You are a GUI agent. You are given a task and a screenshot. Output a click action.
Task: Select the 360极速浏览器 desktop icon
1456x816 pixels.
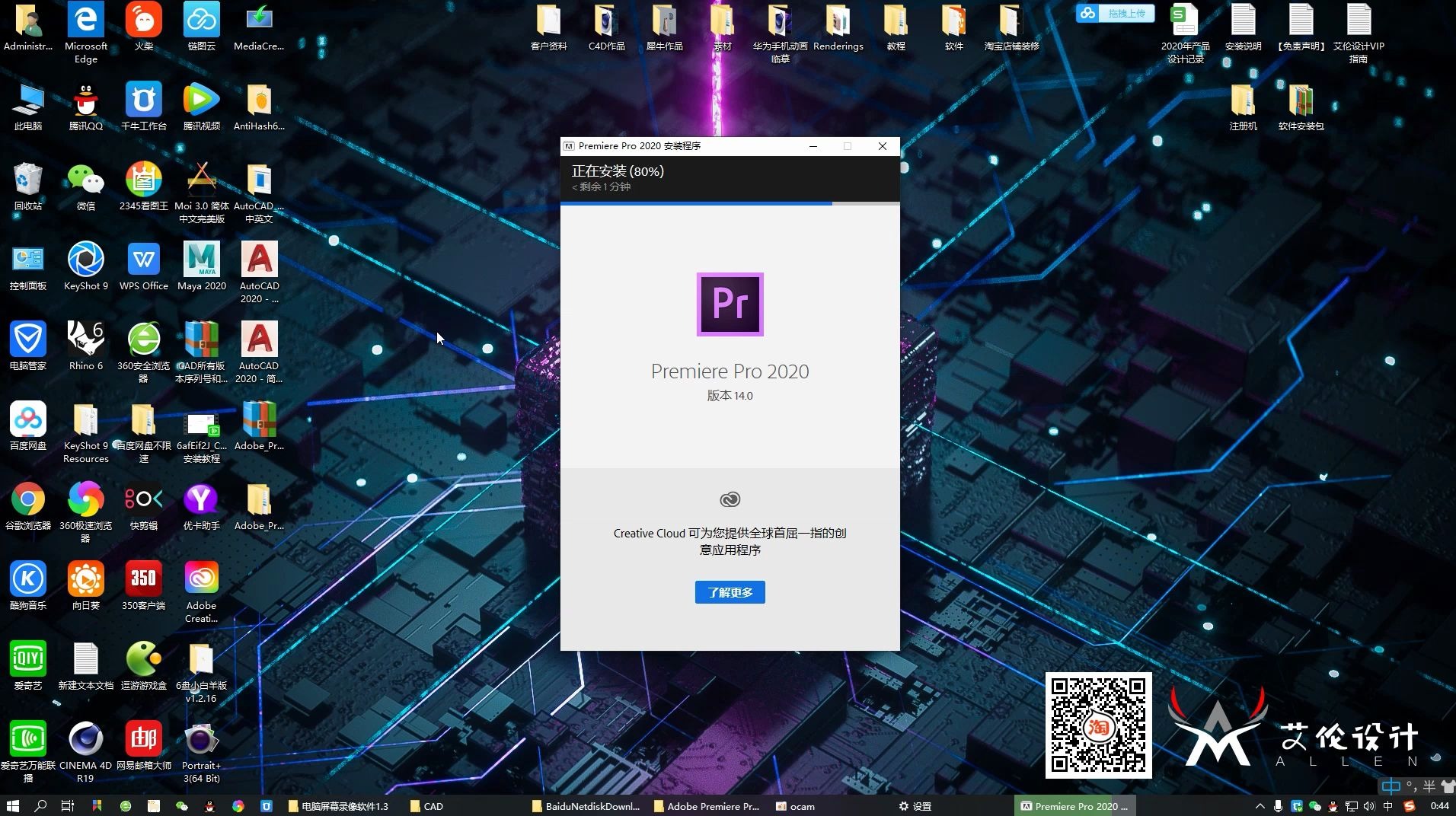click(x=86, y=513)
